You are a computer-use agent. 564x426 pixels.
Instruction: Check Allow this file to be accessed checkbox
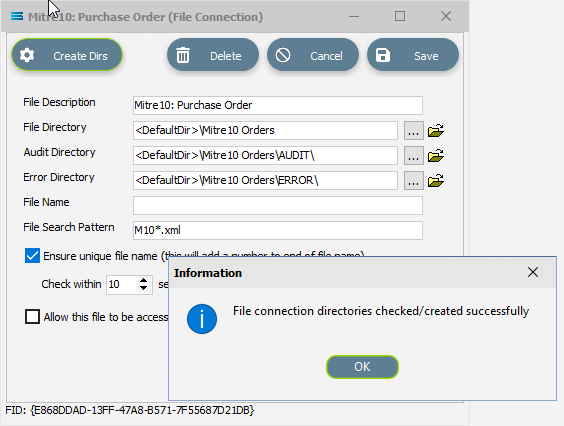point(32,317)
